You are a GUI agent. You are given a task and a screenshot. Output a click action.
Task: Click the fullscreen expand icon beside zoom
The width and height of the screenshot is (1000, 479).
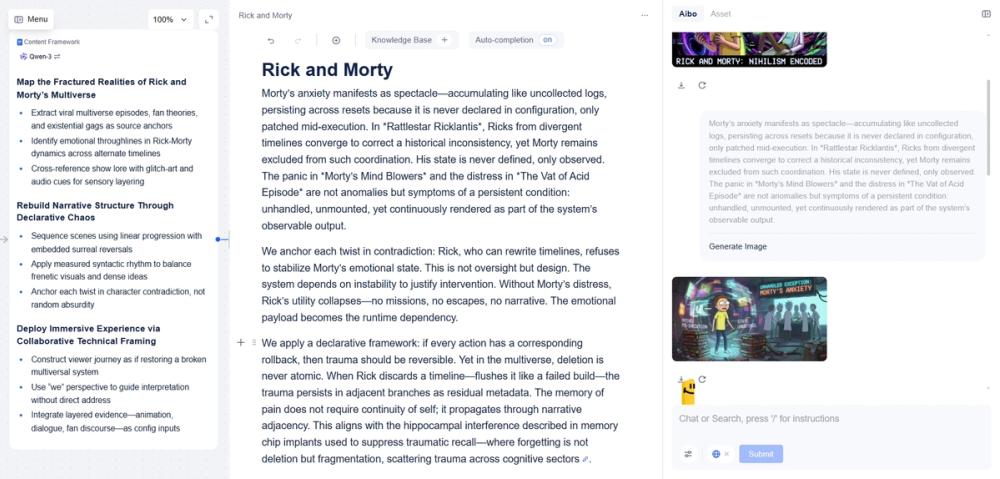pos(209,20)
